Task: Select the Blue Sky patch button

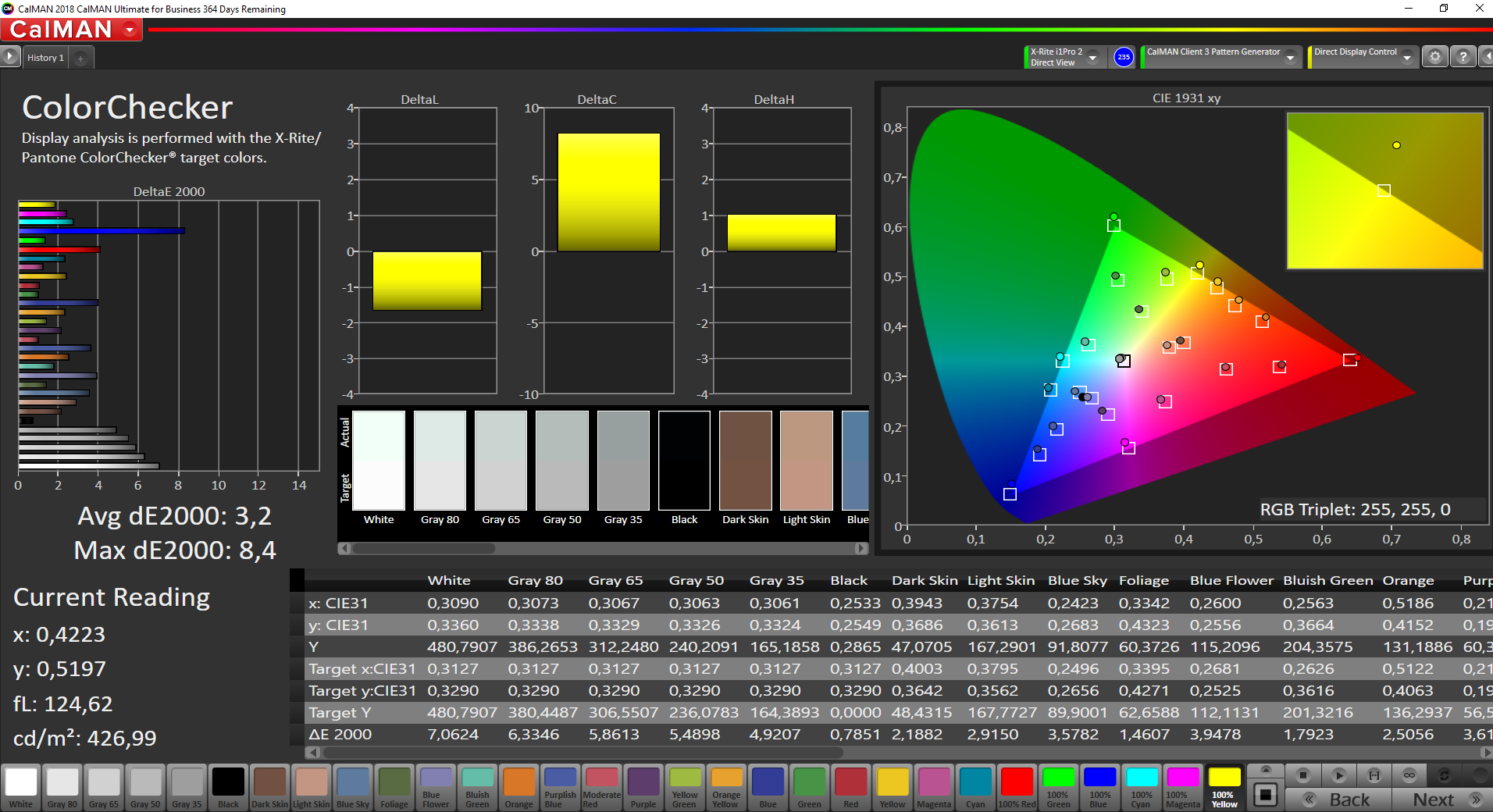Action: click(353, 787)
